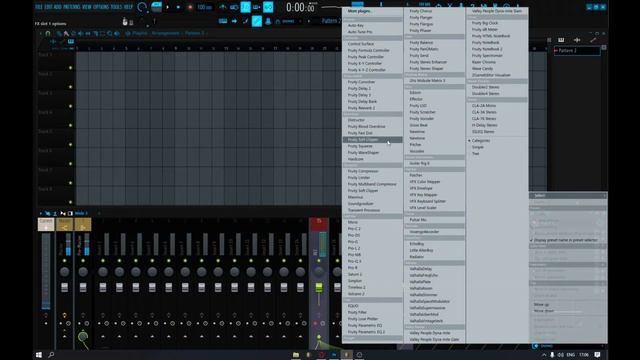Mute playlist Track 4 via its green LED
Screen dimensions: 640x360
pyautogui.click(x=71, y=125)
